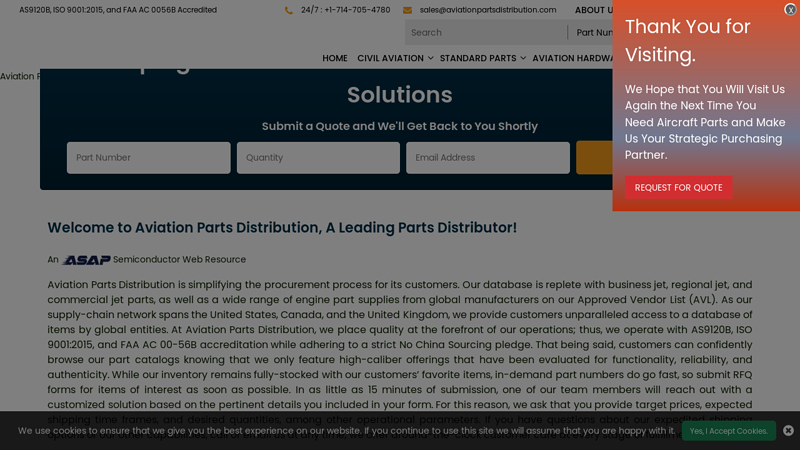The height and width of the screenshot is (450, 800).
Task: Click the 'Thank You for Visiting.' heading
Action: 687,40
